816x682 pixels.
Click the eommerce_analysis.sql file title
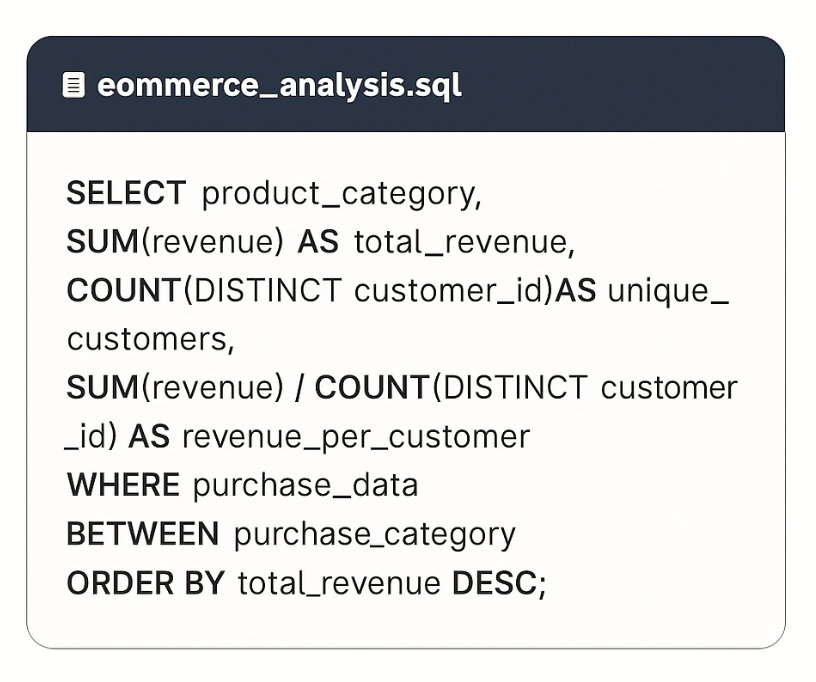click(x=279, y=86)
